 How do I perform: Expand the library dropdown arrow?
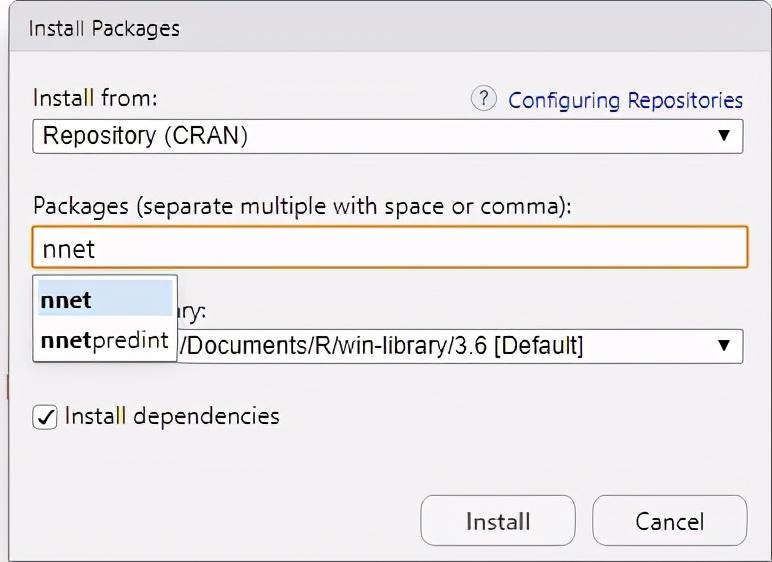pyautogui.click(x=724, y=347)
